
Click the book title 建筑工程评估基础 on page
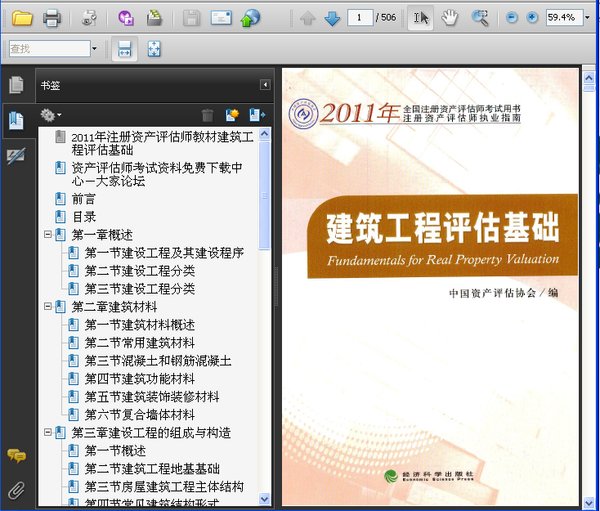(442, 228)
